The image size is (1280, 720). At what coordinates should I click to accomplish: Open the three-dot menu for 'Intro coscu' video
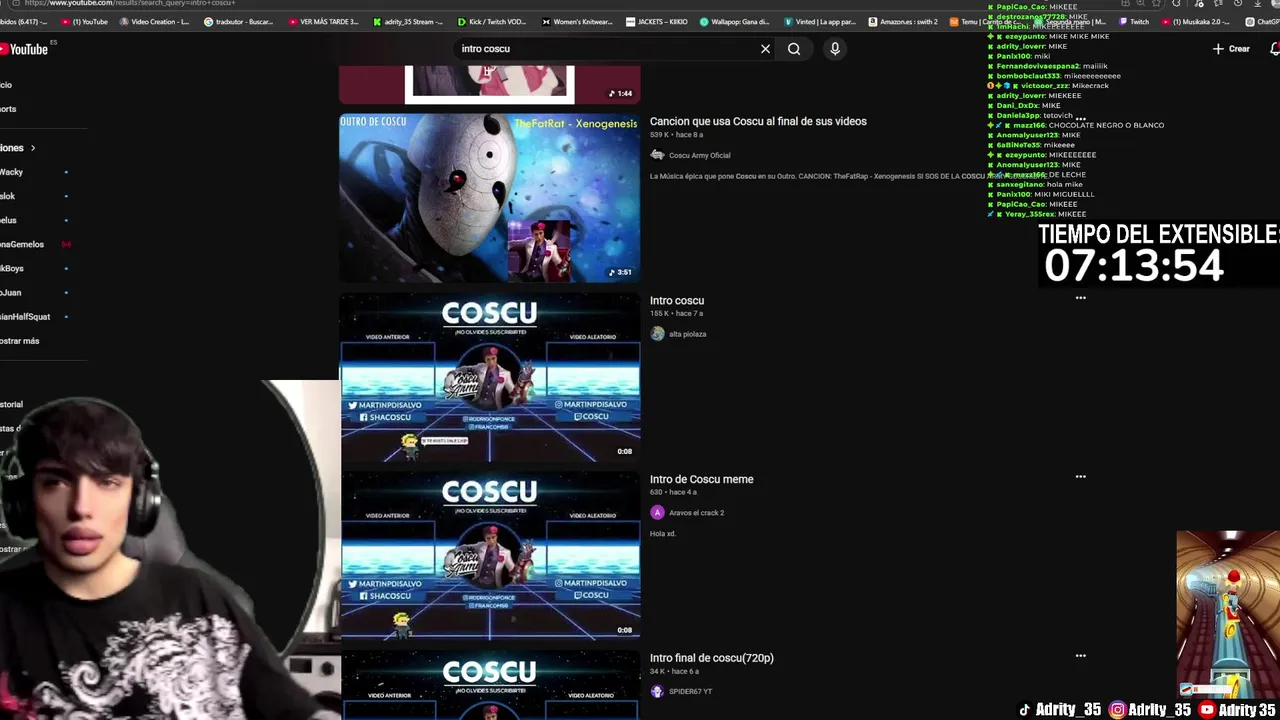coord(1080,298)
